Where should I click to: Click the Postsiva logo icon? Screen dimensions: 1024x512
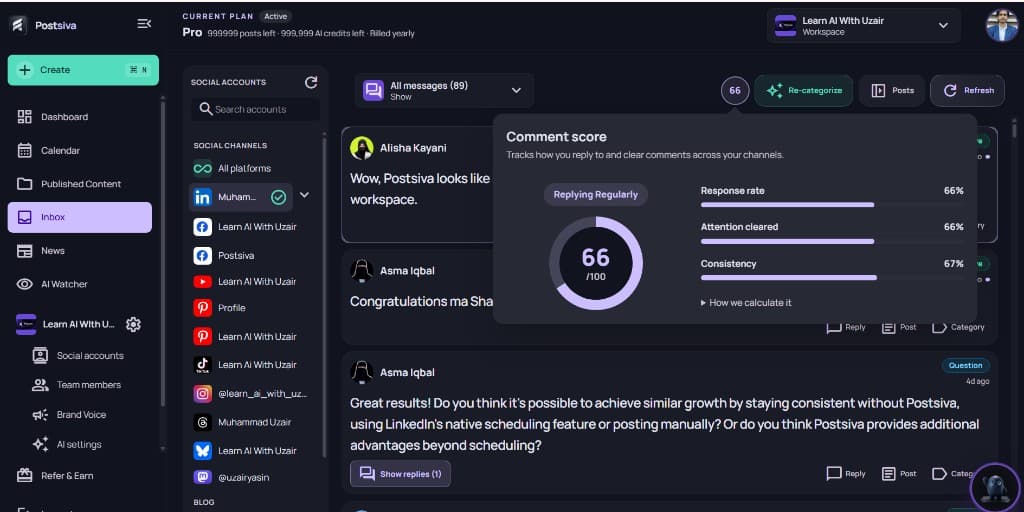click(x=18, y=25)
